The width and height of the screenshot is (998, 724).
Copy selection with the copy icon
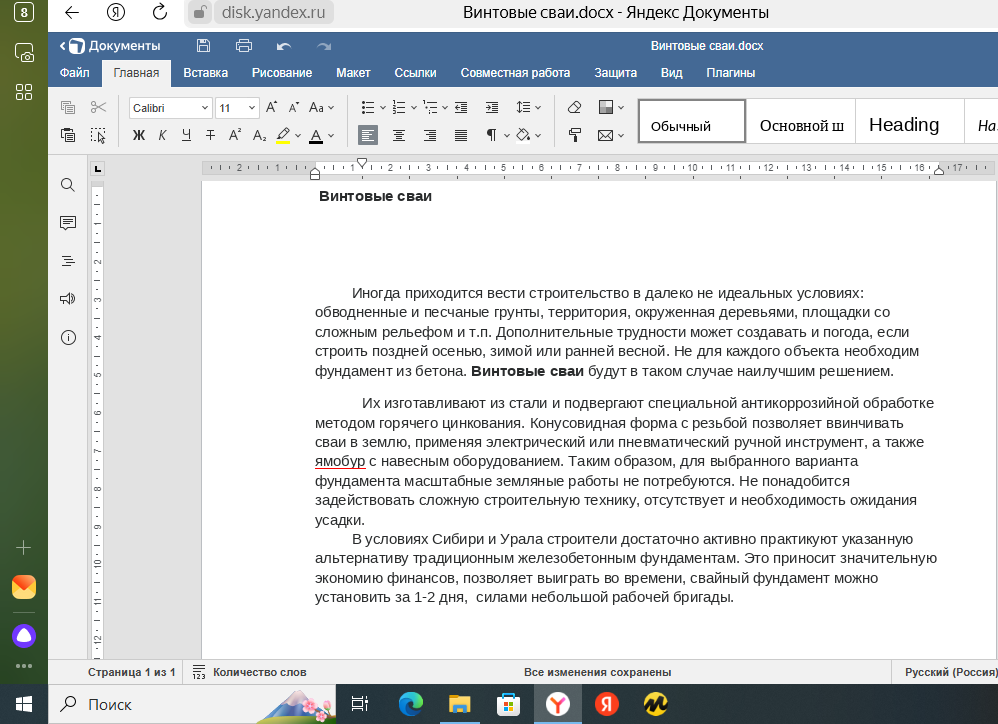click(x=67, y=108)
